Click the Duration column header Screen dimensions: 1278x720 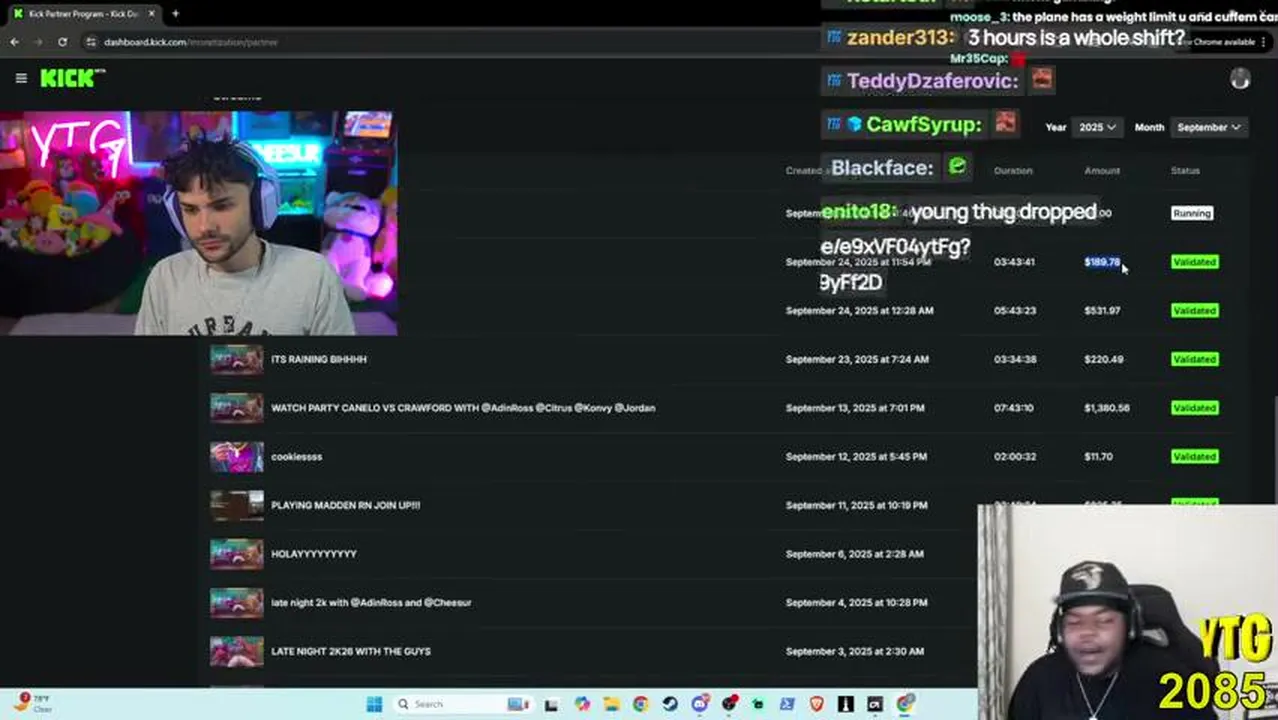[x=1013, y=171]
